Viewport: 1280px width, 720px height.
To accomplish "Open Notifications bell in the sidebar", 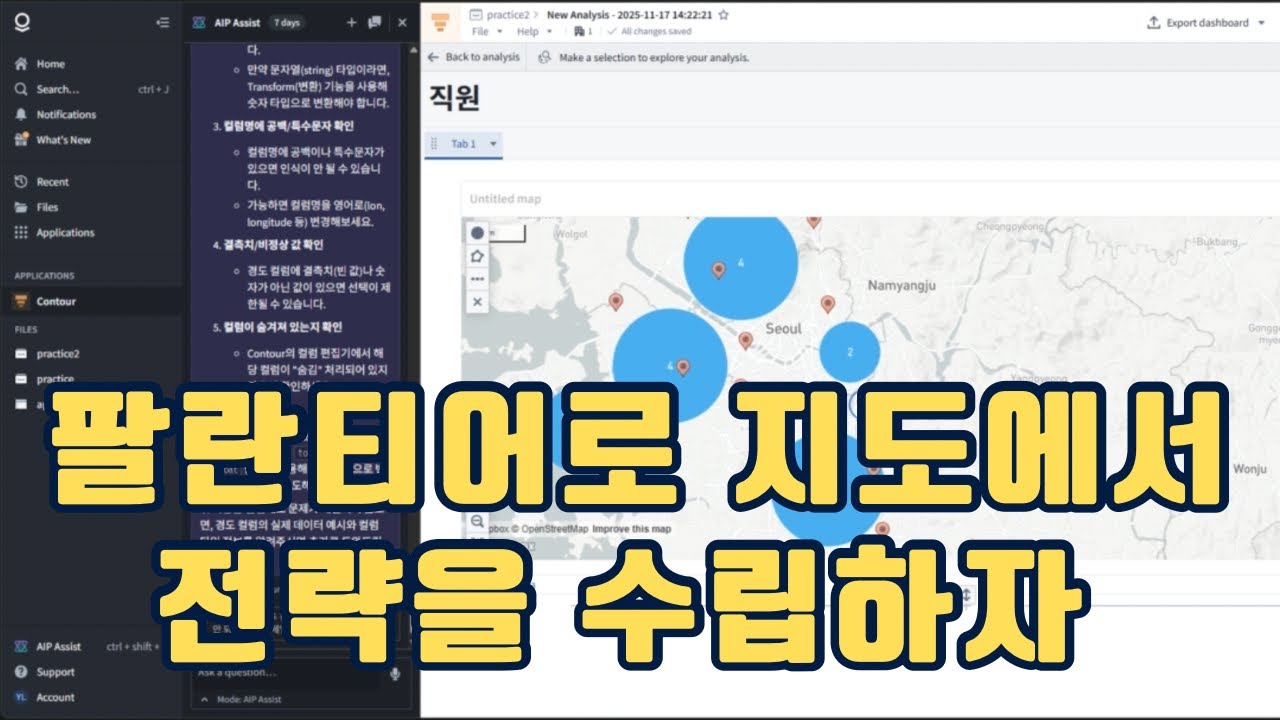I will tap(66, 115).
